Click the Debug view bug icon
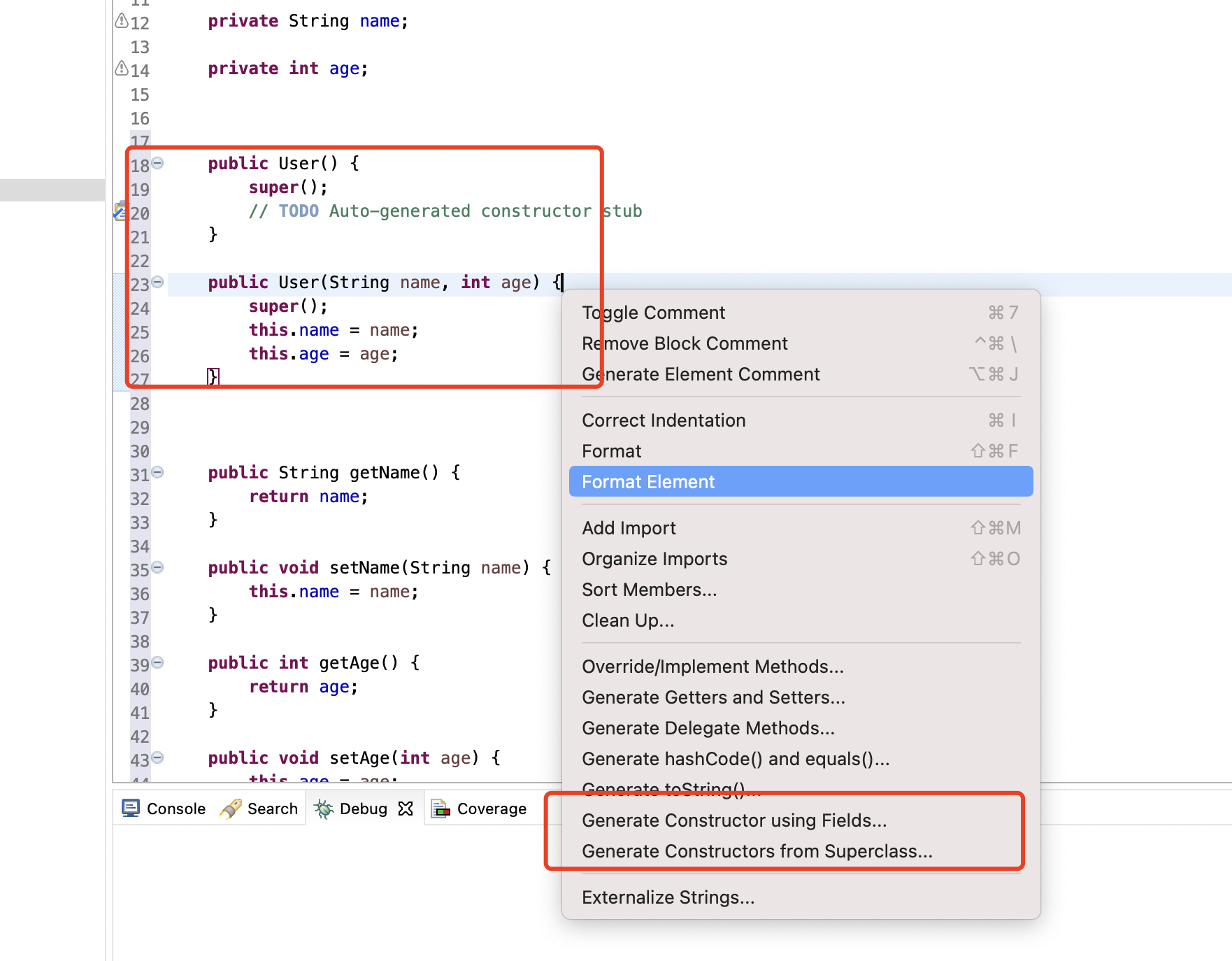The width and height of the screenshot is (1232, 961). [x=323, y=809]
